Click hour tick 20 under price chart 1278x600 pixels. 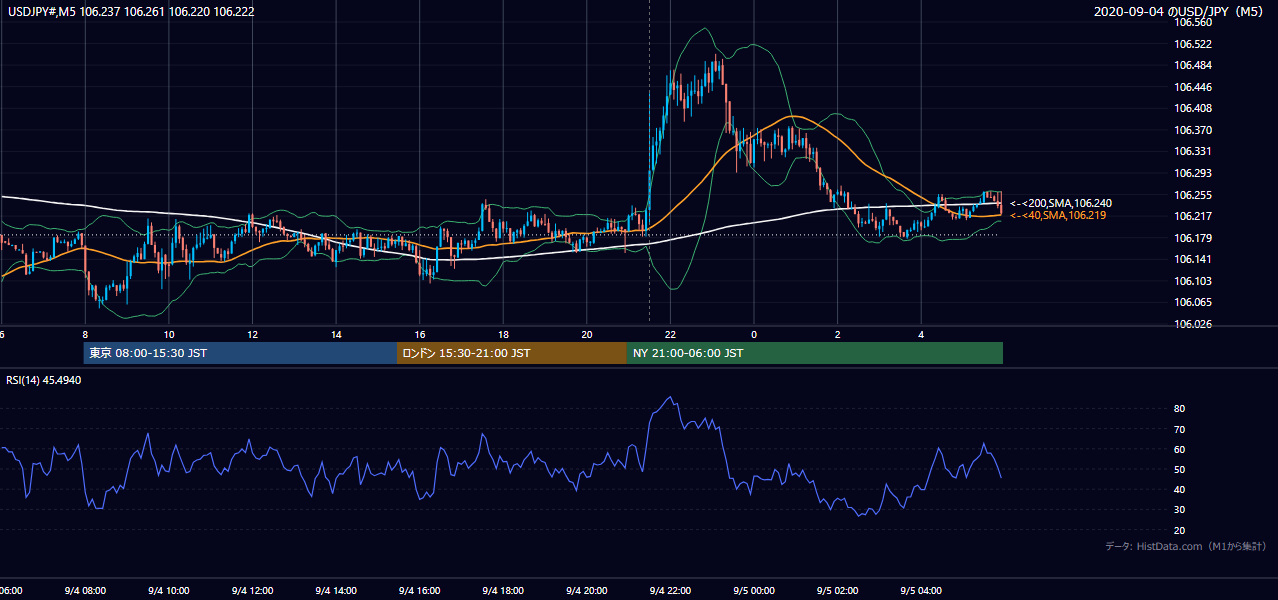(587, 334)
